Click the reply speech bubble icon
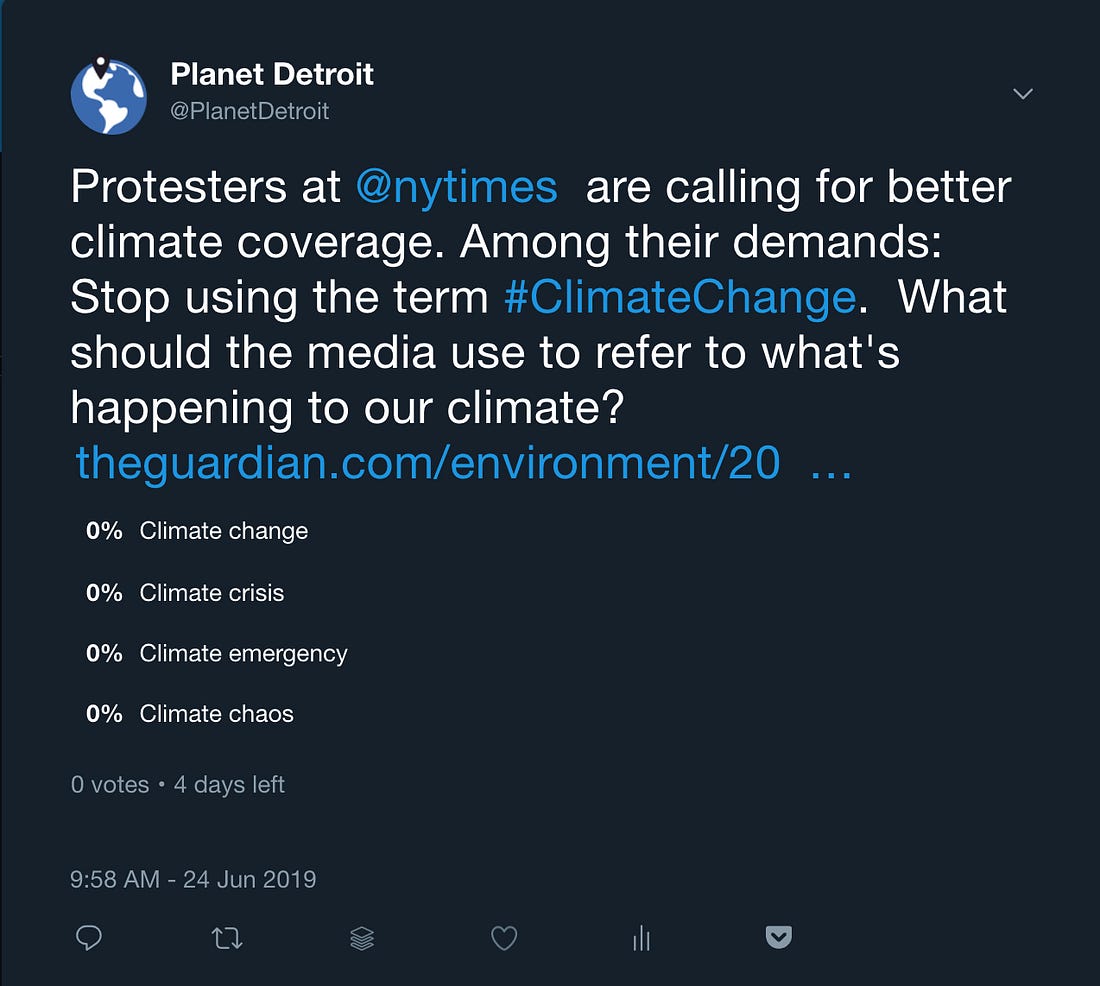The height and width of the screenshot is (986, 1100). click(88, 938)
